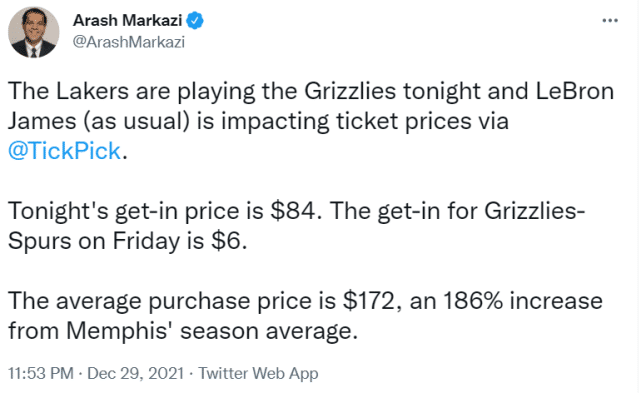Click the 186% increase figure
Screen dimensions: 641x393
click(473, 301)
